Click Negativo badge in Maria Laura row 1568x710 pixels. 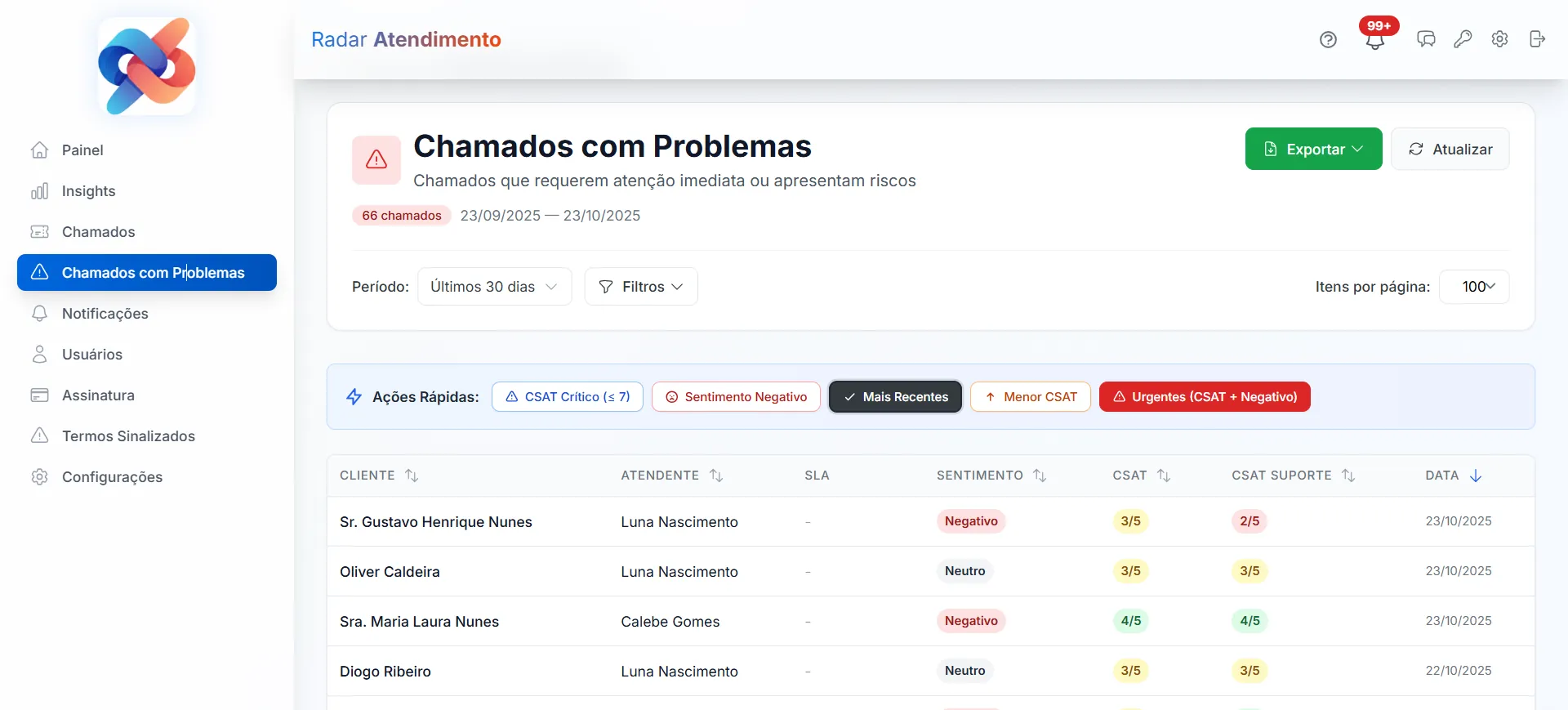pyautogui.click(x=971, y=621)
